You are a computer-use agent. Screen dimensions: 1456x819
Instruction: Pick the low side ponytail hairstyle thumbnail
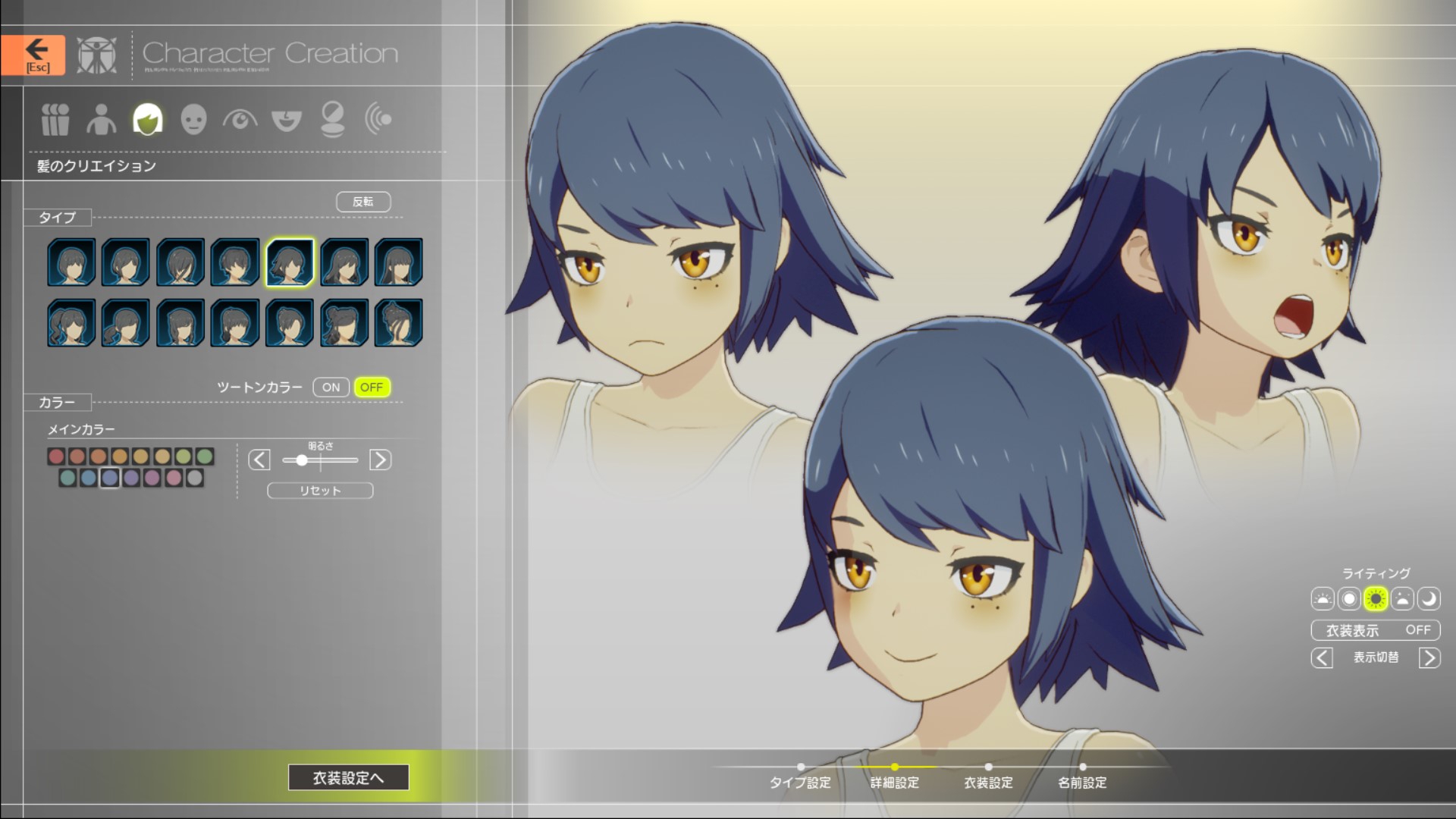pos(126,323)
